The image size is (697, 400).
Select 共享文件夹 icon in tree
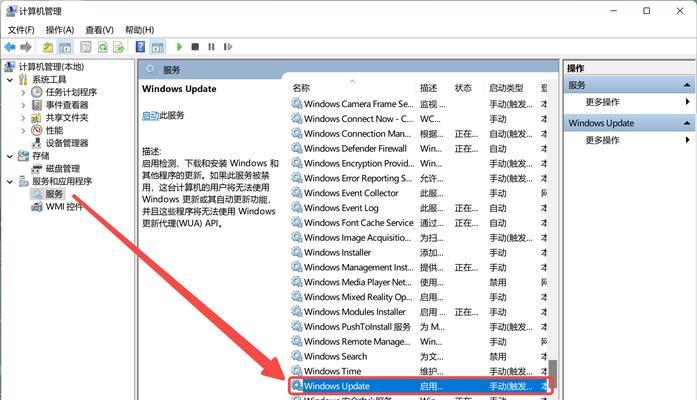coord(36,118)
